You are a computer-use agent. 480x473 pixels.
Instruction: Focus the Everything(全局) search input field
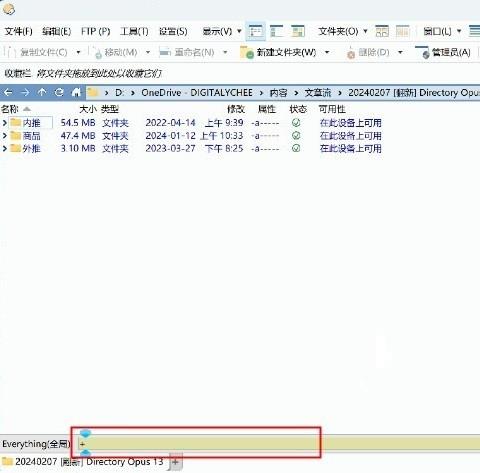(278, 444)
